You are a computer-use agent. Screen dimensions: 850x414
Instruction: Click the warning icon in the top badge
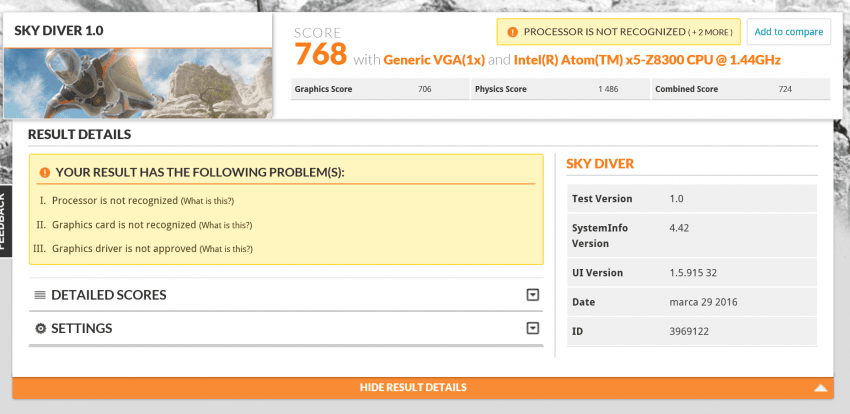[x=512, y=32]
